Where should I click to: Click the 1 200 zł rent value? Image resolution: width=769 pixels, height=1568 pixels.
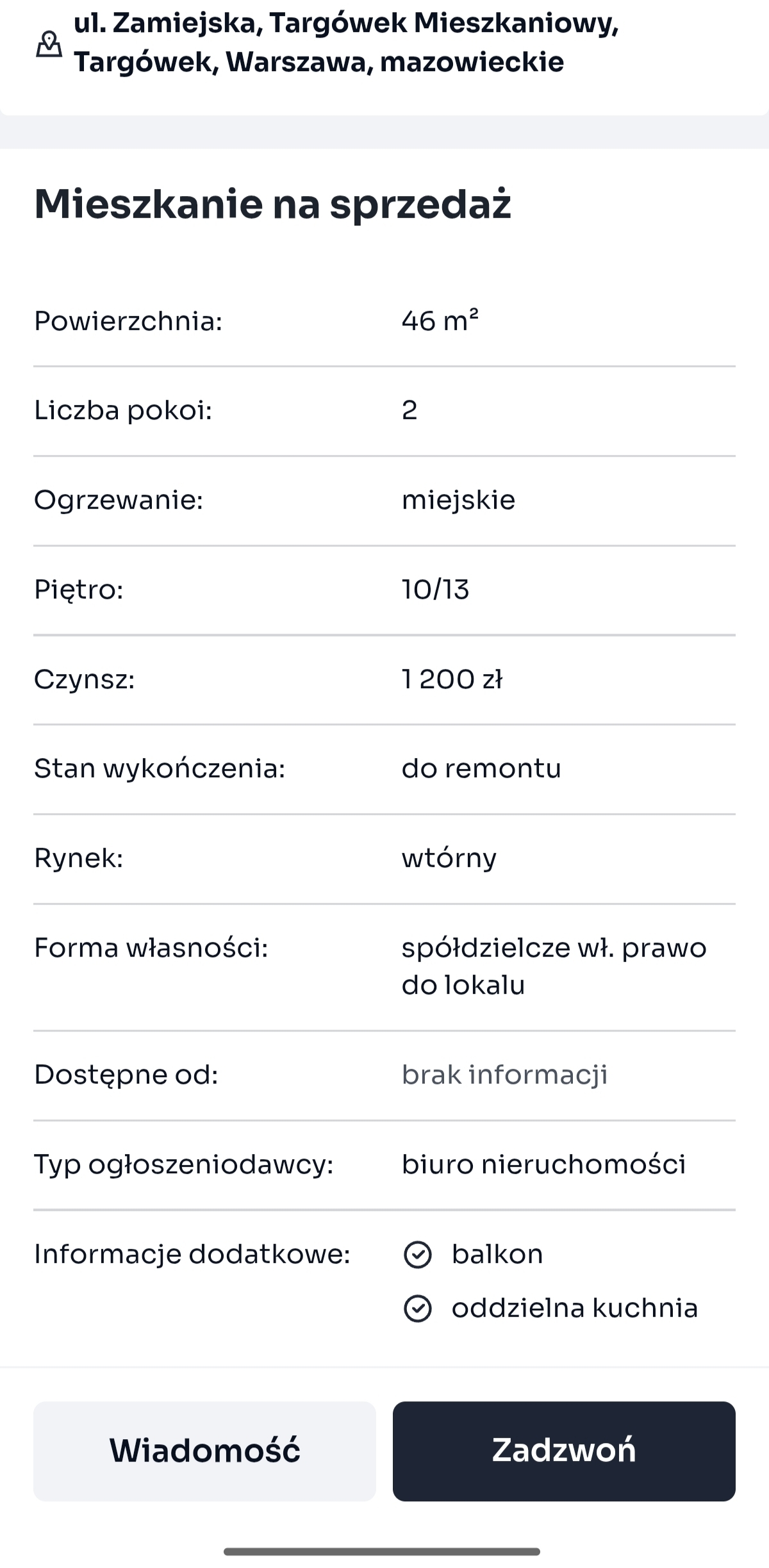[x=452, y=679]
